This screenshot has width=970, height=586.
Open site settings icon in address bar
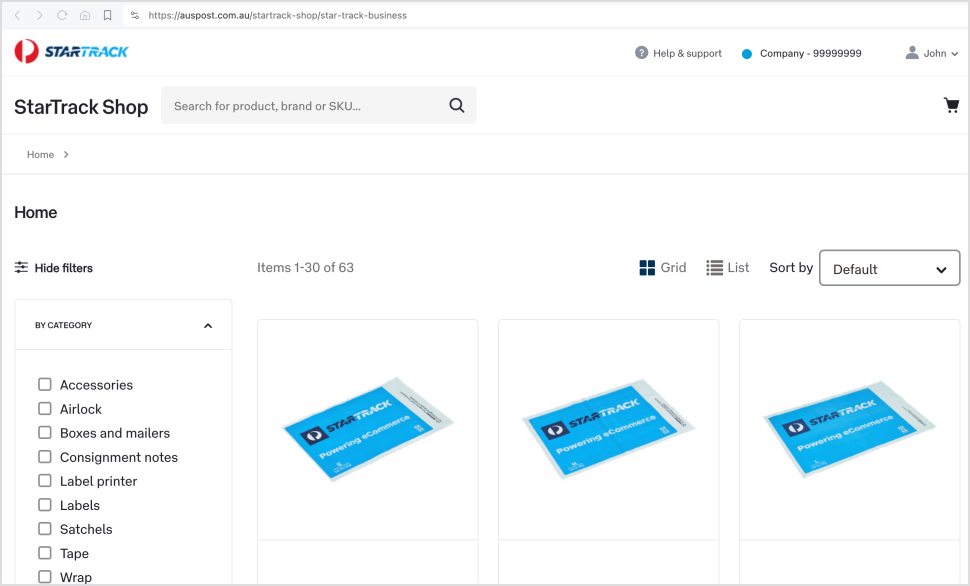coord(135,15)
